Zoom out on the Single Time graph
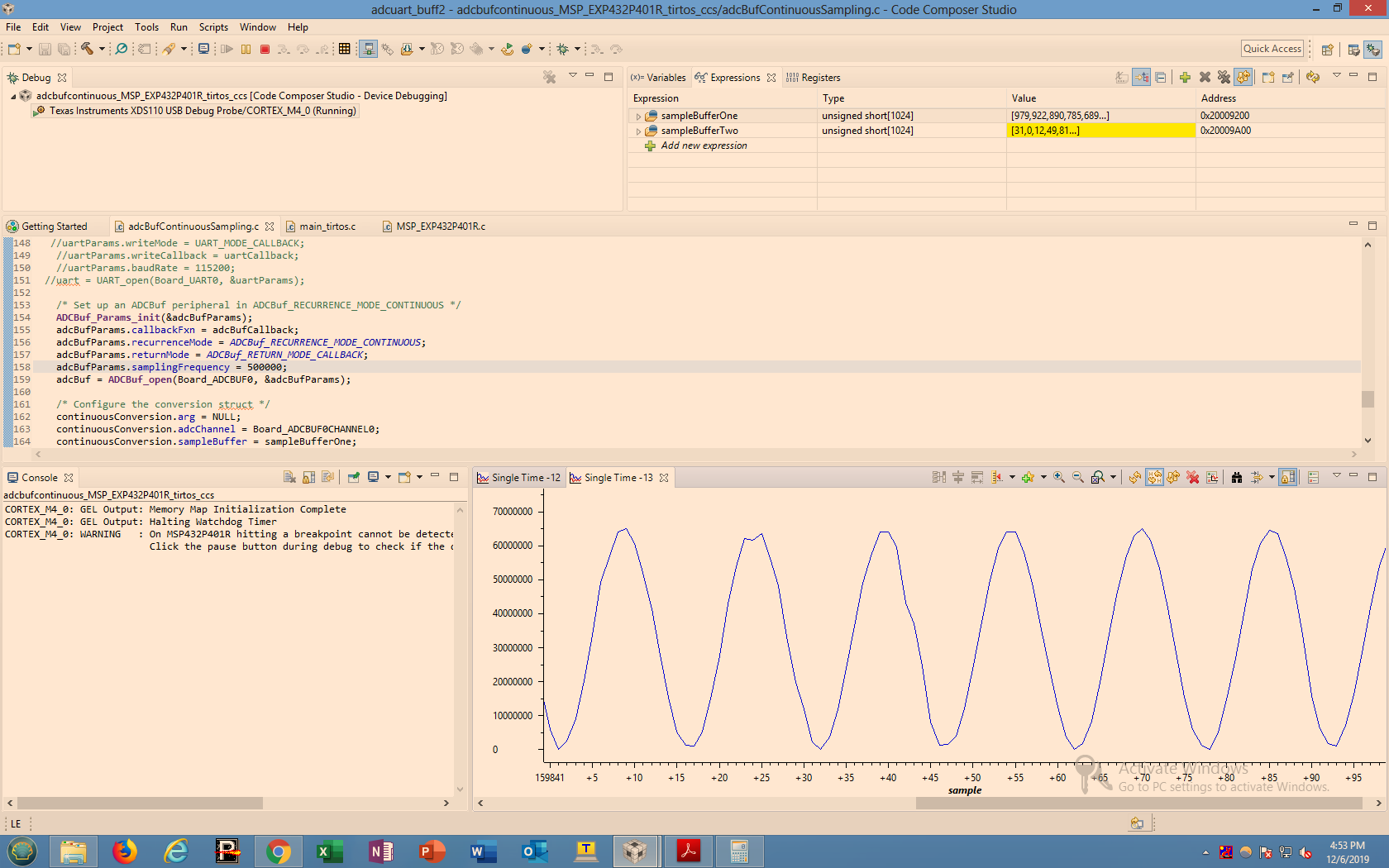The height and width of the screenshot is (868, 1389). [1077, 477]
